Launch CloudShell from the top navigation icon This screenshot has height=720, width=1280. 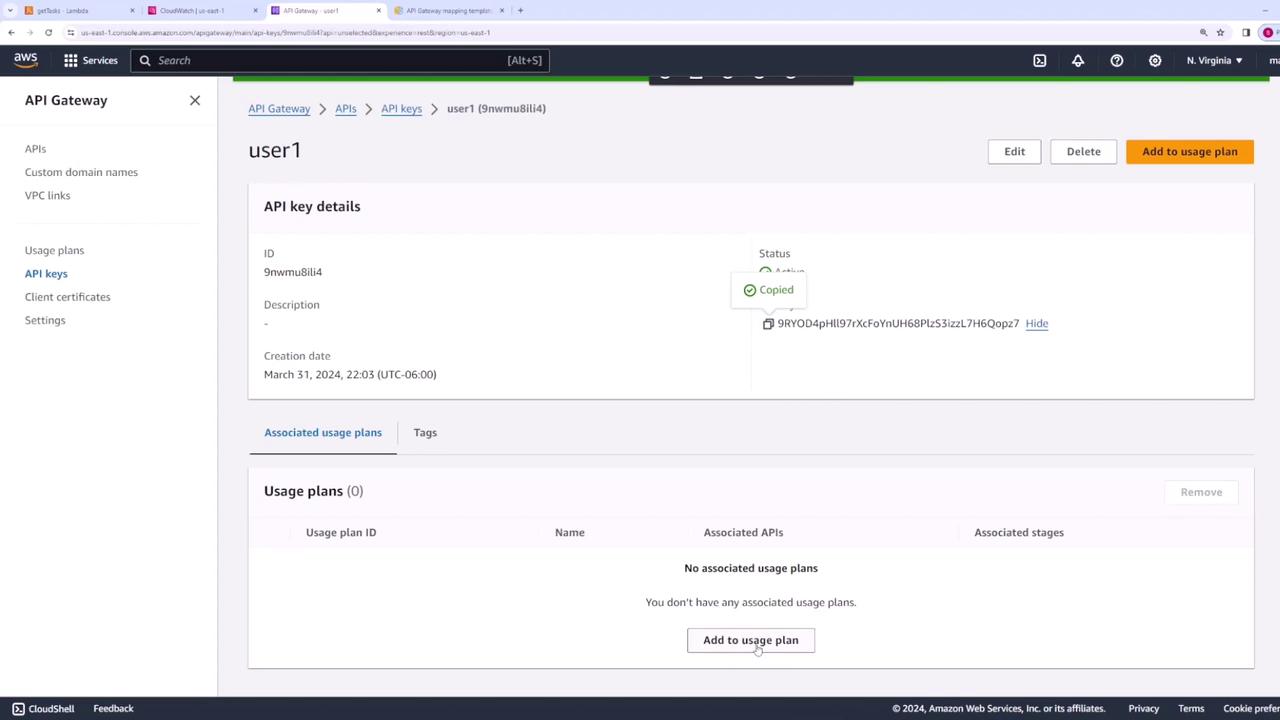coord(1040,60)
